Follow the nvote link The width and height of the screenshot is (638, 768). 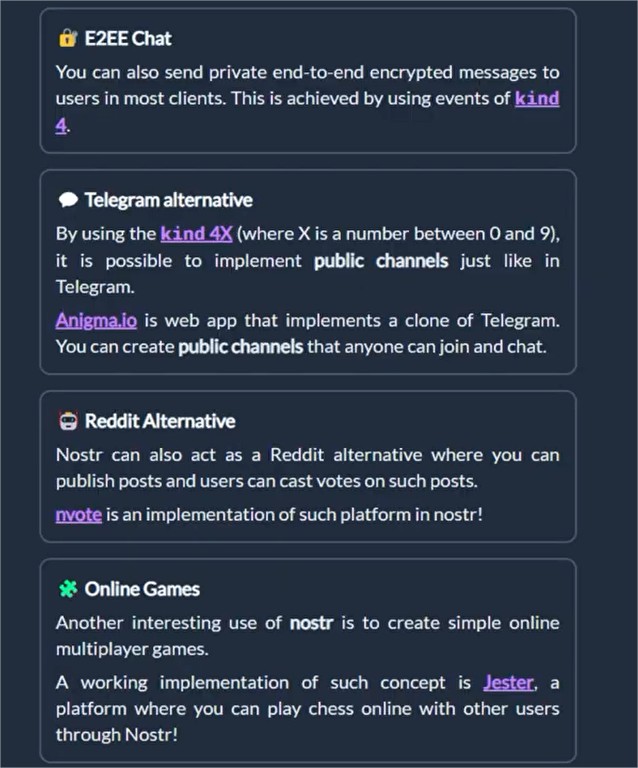pos(79,515)
